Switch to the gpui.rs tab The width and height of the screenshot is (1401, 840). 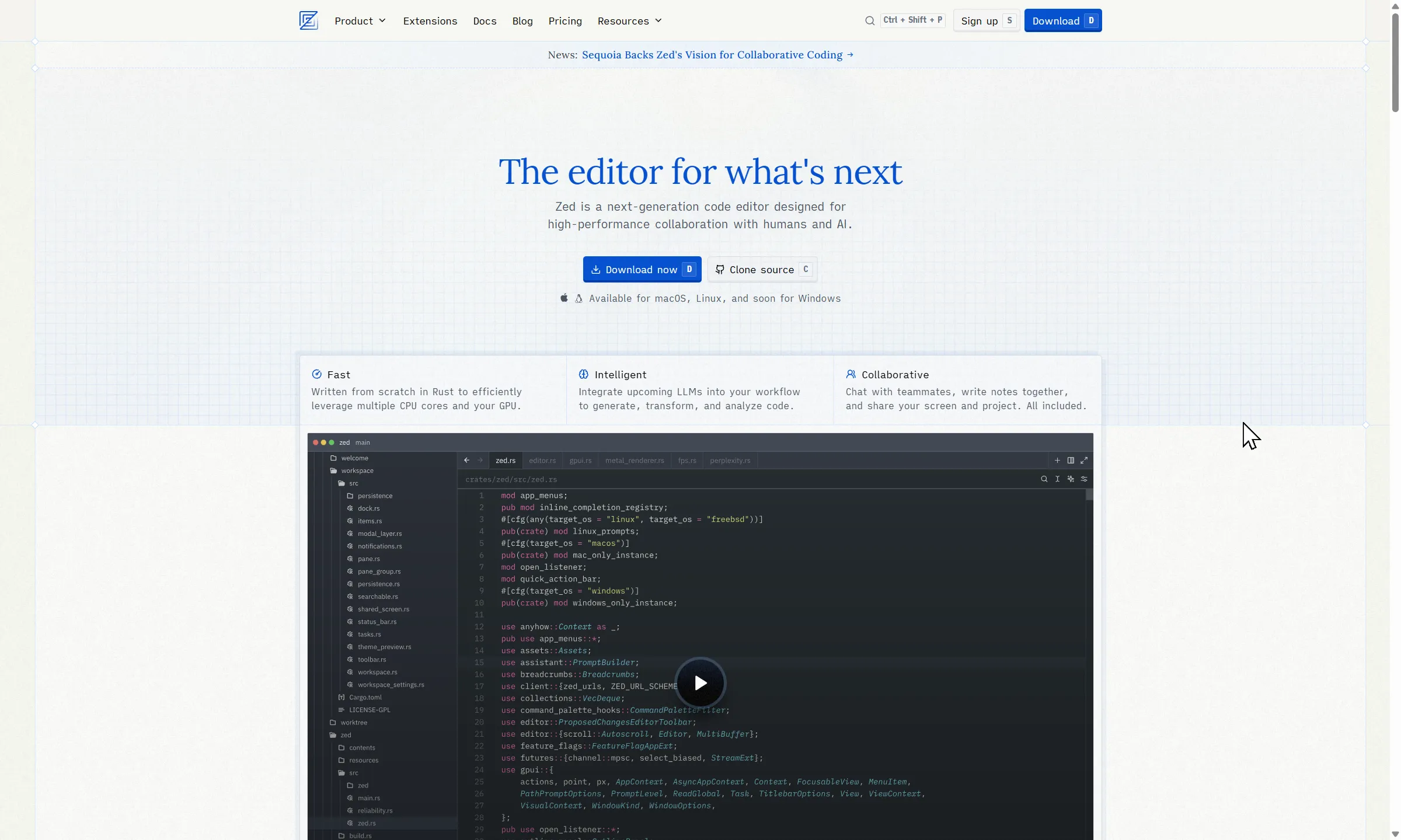click(x=580, y=461)
